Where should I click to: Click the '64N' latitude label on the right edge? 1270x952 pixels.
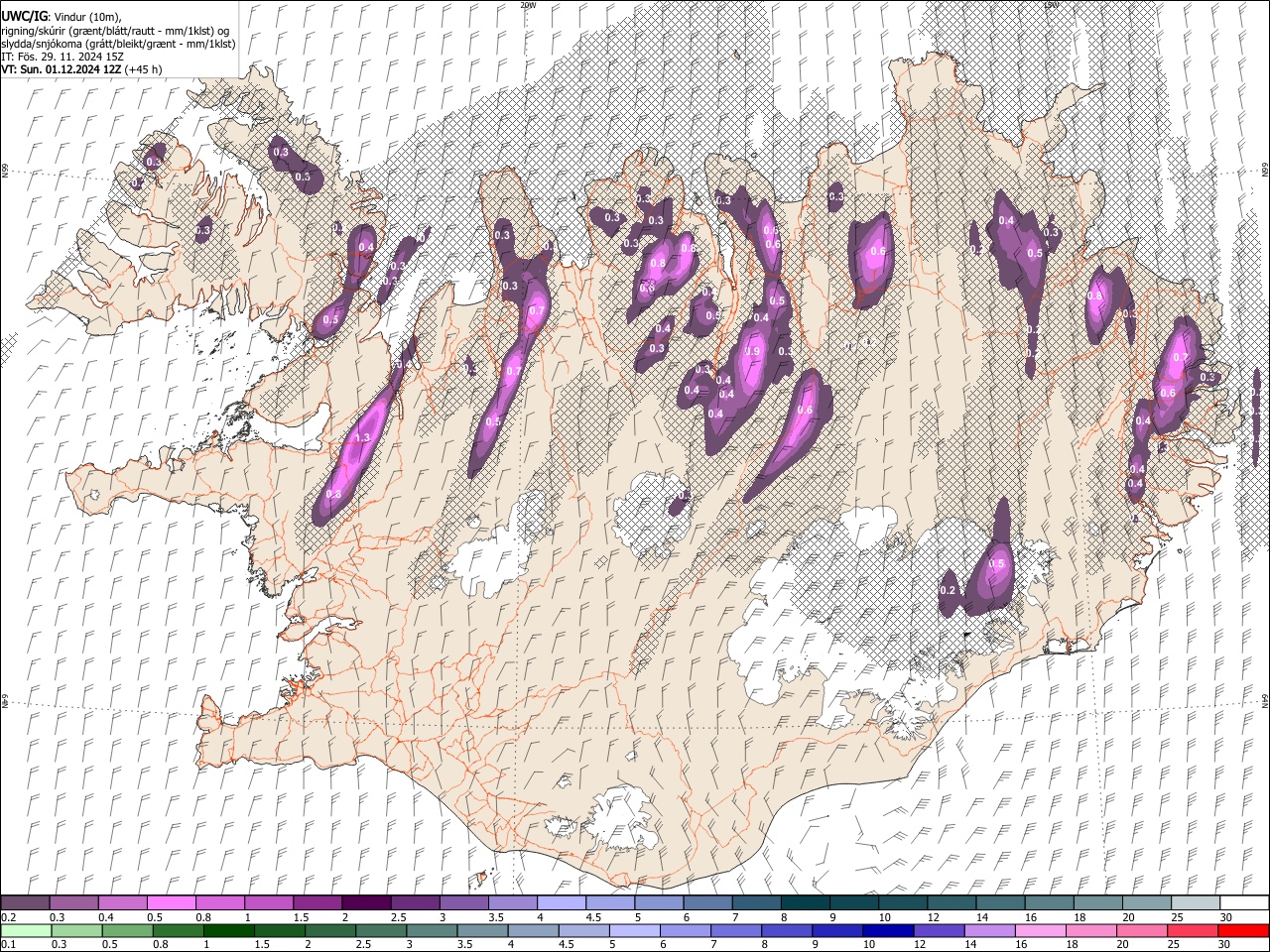click(1265, 702)
